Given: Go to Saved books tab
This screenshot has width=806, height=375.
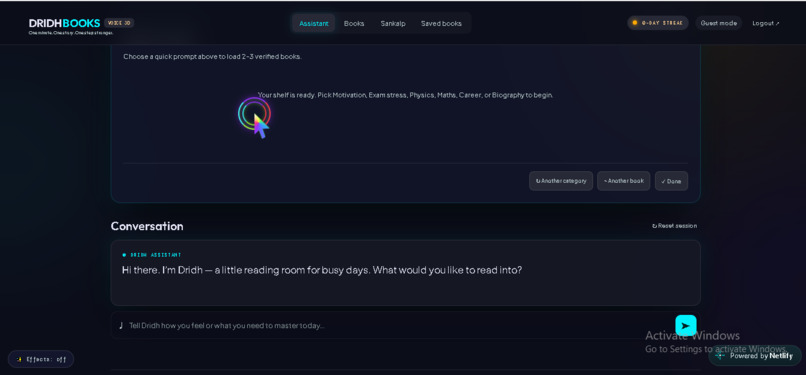Looking at the screenshot, I should pyautogui.click(x=441, y=23).
